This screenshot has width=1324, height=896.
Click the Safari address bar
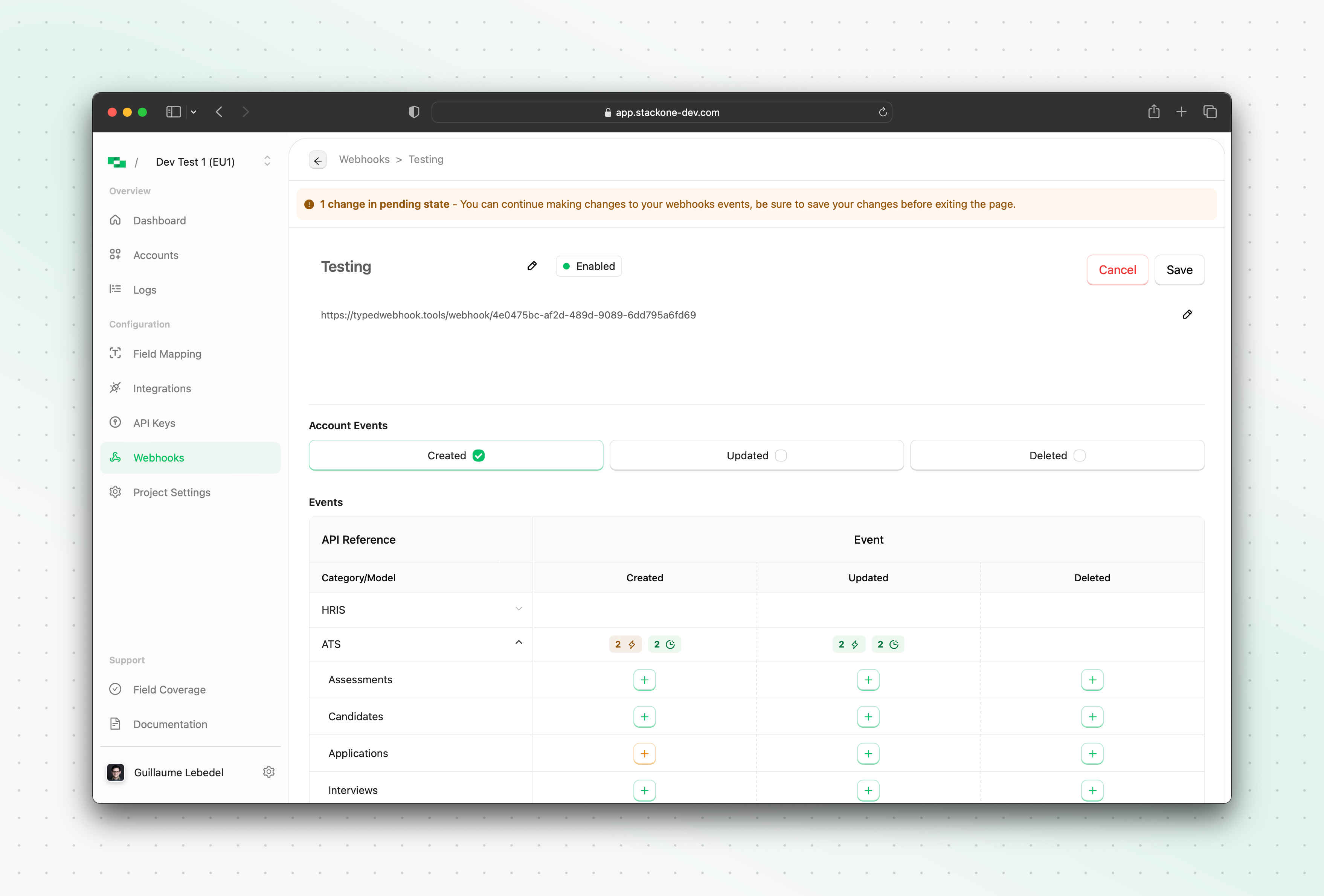[661, 112]
